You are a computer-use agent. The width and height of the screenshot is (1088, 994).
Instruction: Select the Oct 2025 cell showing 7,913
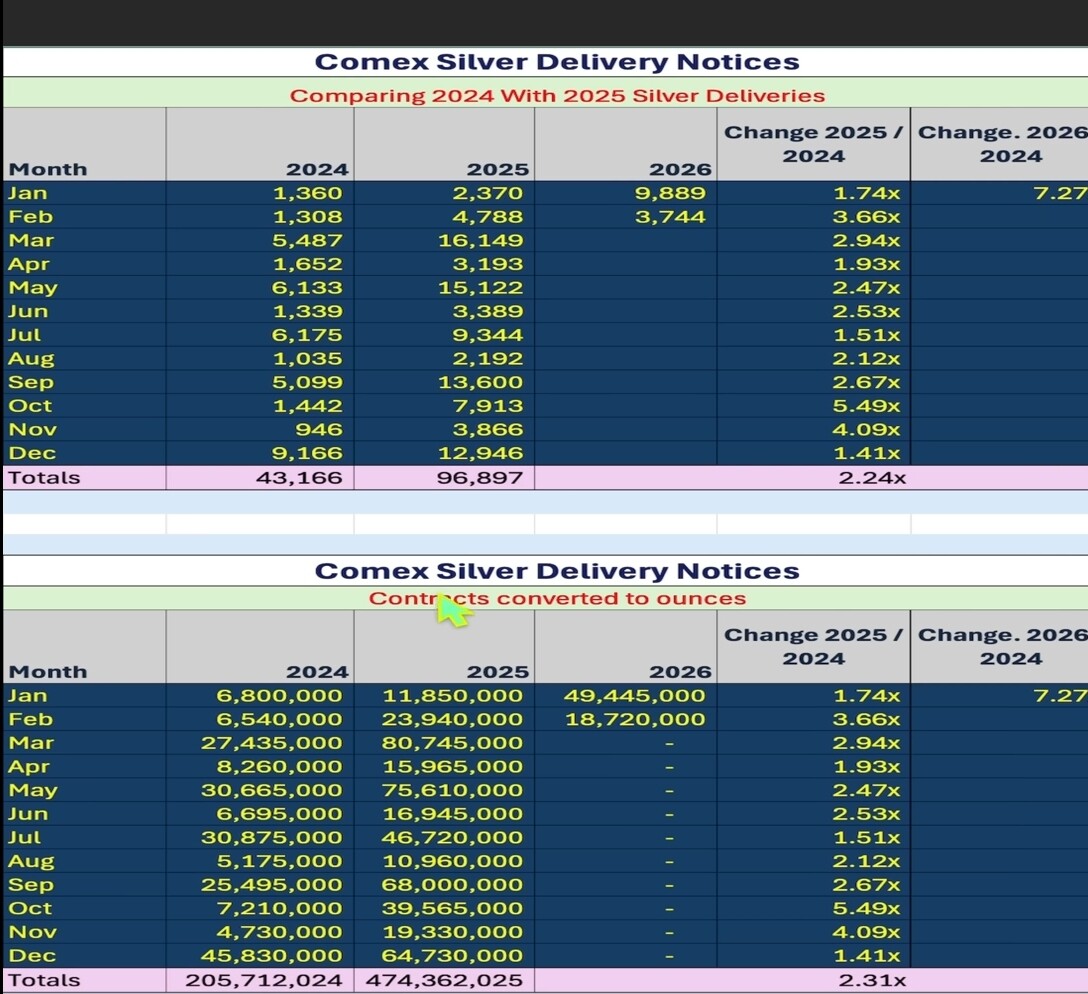[x=486, y=406]
